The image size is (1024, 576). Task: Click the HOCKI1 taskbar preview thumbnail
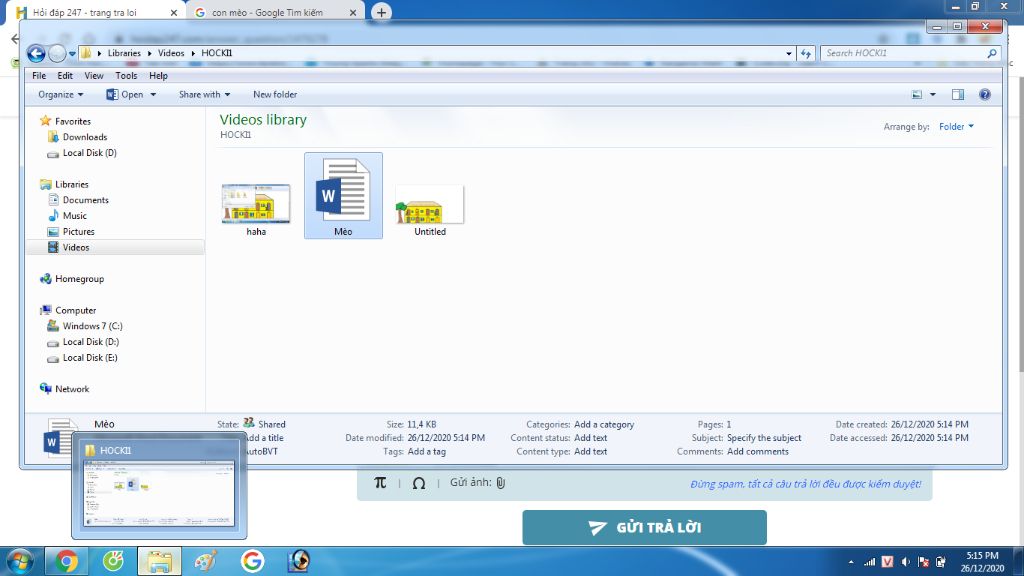159,494
